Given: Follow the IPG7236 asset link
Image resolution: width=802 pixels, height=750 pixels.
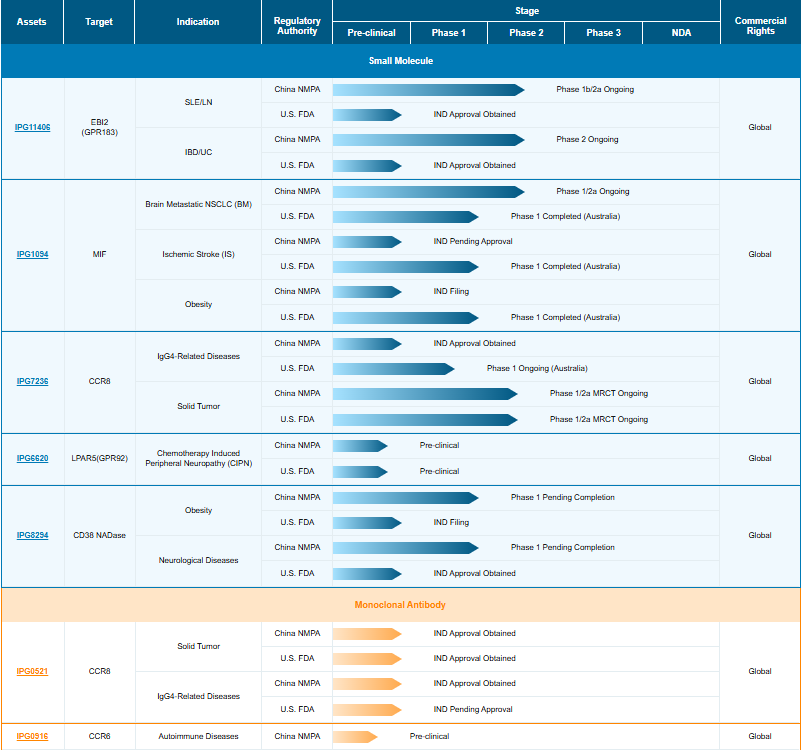Looking at the screenshot, I should [32, 381].
